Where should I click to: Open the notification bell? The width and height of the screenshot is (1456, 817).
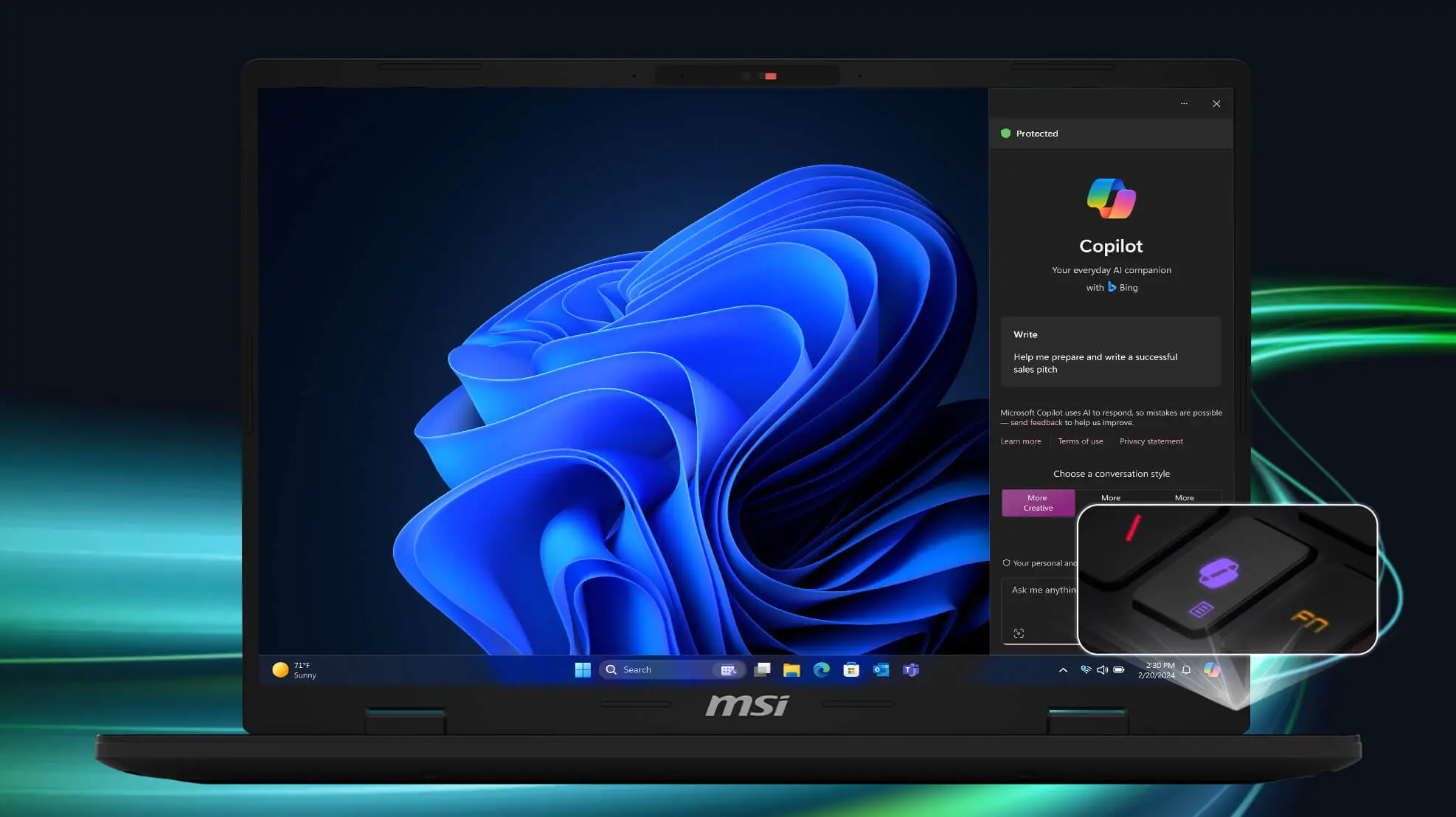(x=1186, y=670)
